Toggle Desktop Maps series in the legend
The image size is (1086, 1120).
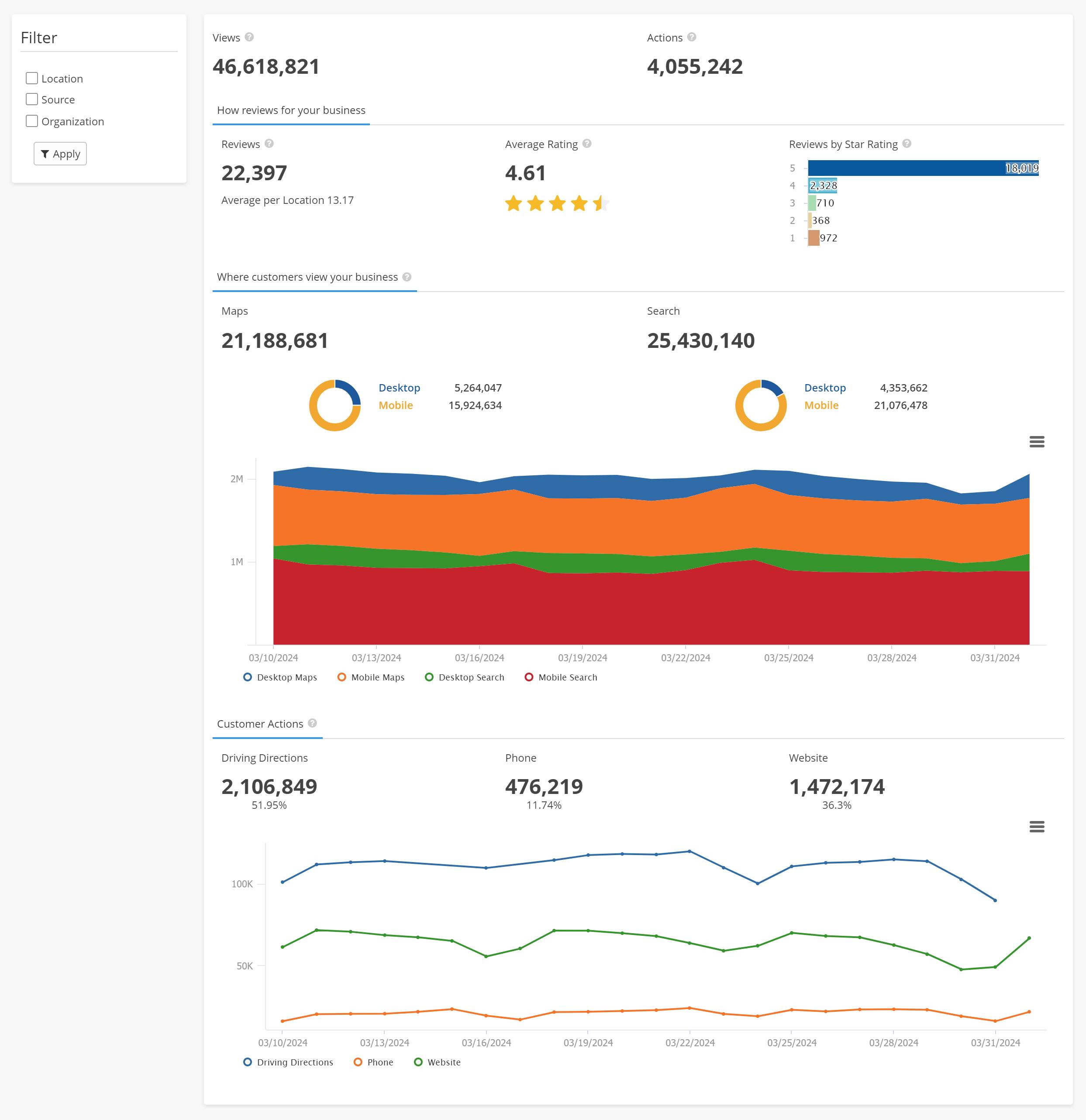point(280,677)
